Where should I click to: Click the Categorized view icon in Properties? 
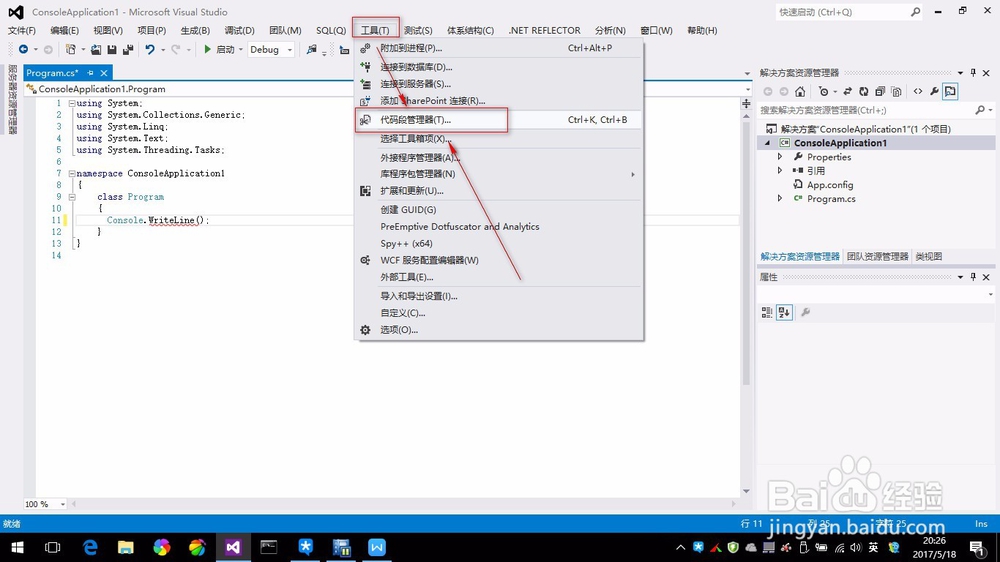click(x=767, y=312)
